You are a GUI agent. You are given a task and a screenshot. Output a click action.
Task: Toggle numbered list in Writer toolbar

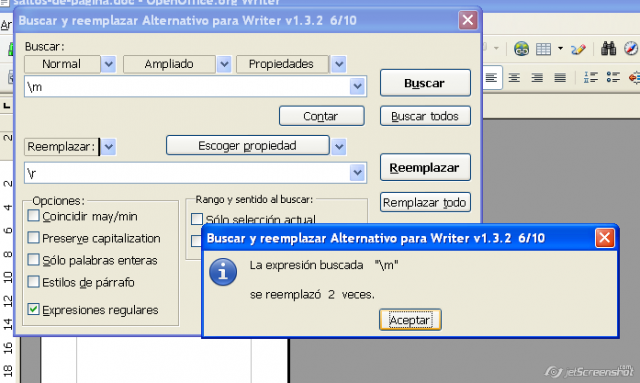pyautogui.click(x=591, y=77)
